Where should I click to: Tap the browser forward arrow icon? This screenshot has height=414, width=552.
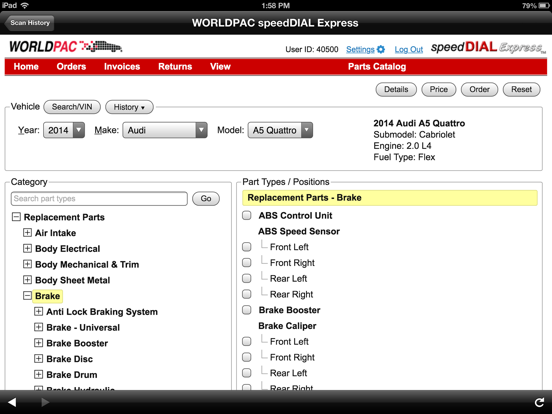coord(45,402)
